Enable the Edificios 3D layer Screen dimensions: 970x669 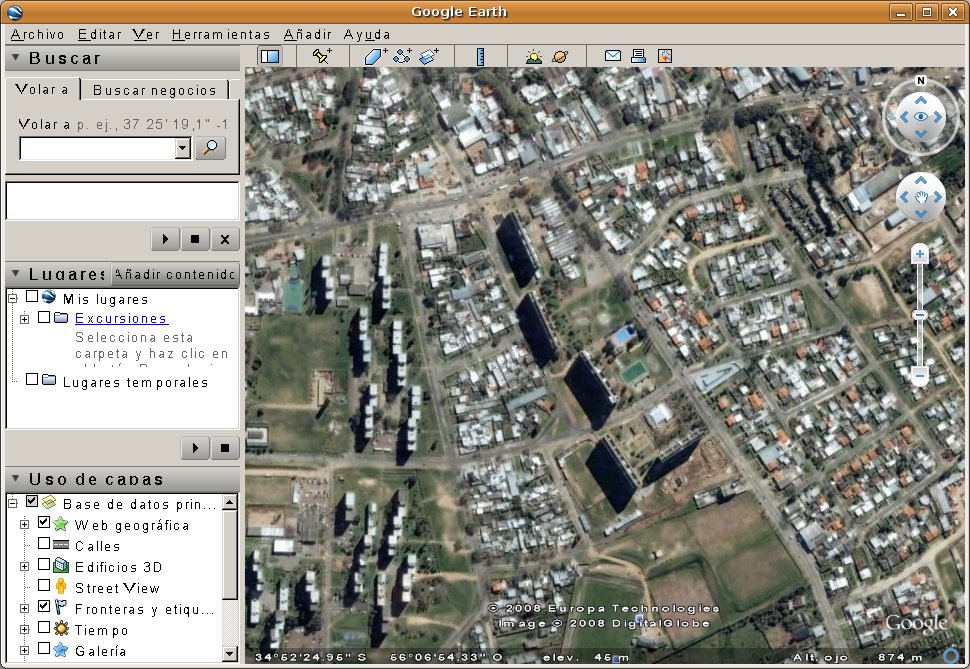pyautogui.click(x=44, y=564)
